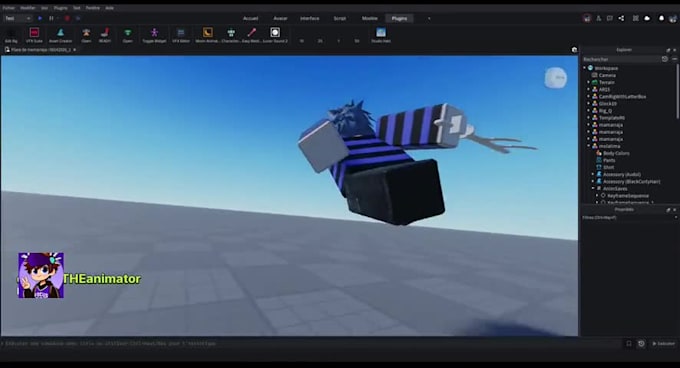
Task: Click the Voir menu
Action: [x=44, y=8]
